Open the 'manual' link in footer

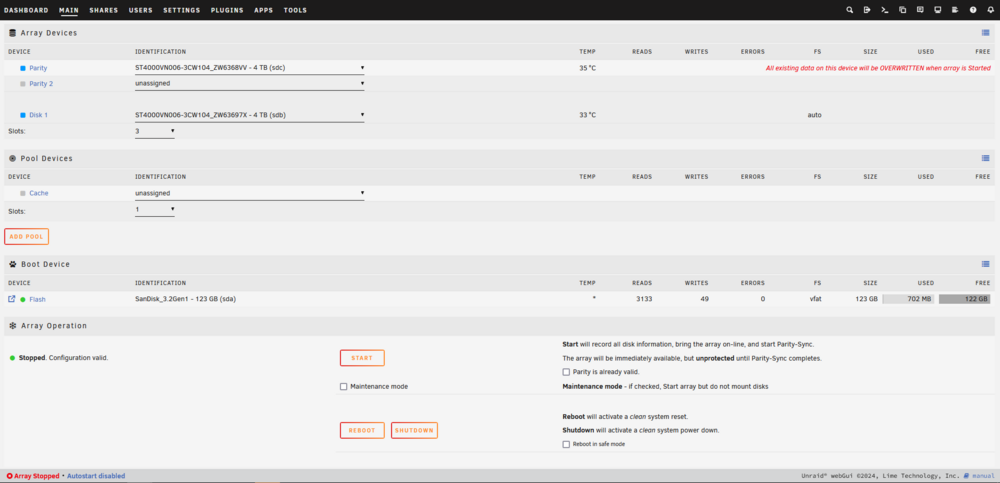click(983, 476)
